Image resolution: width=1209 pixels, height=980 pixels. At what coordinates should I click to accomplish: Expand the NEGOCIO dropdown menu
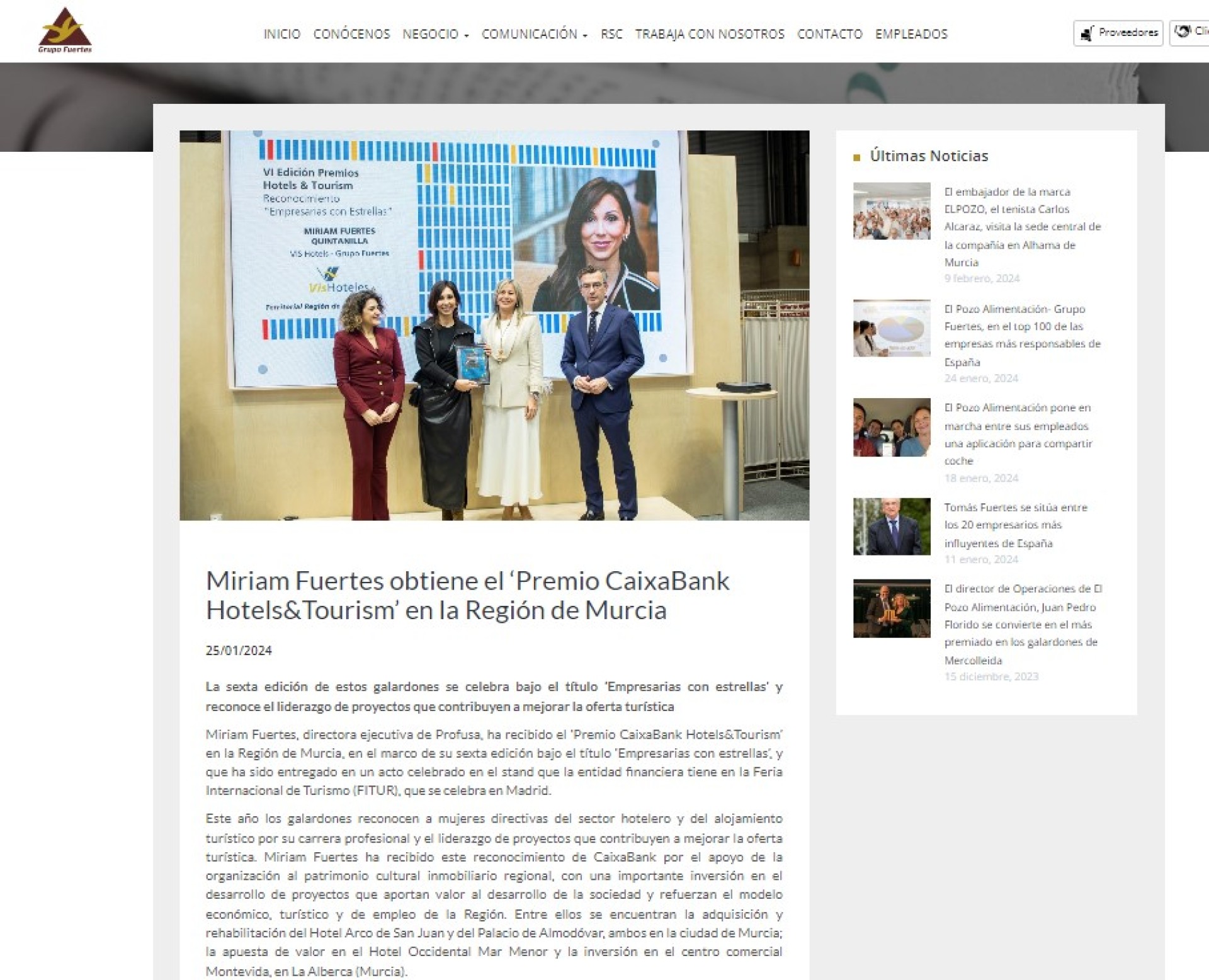(x=436, y=34)
